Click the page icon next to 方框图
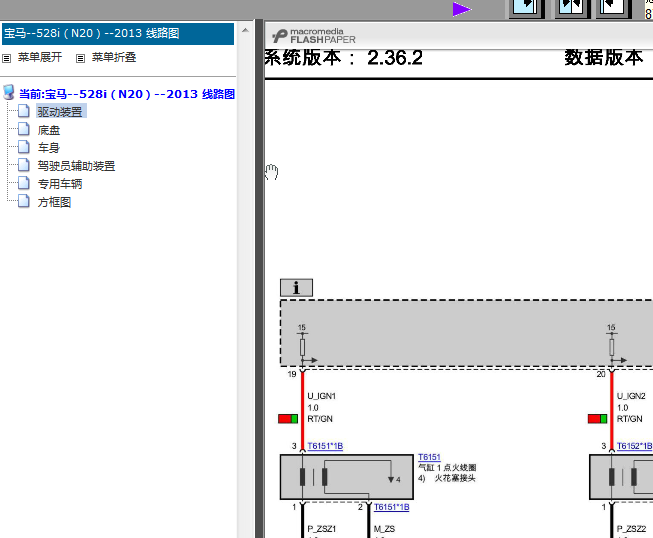Screen dimensions: 653x538 24,201
